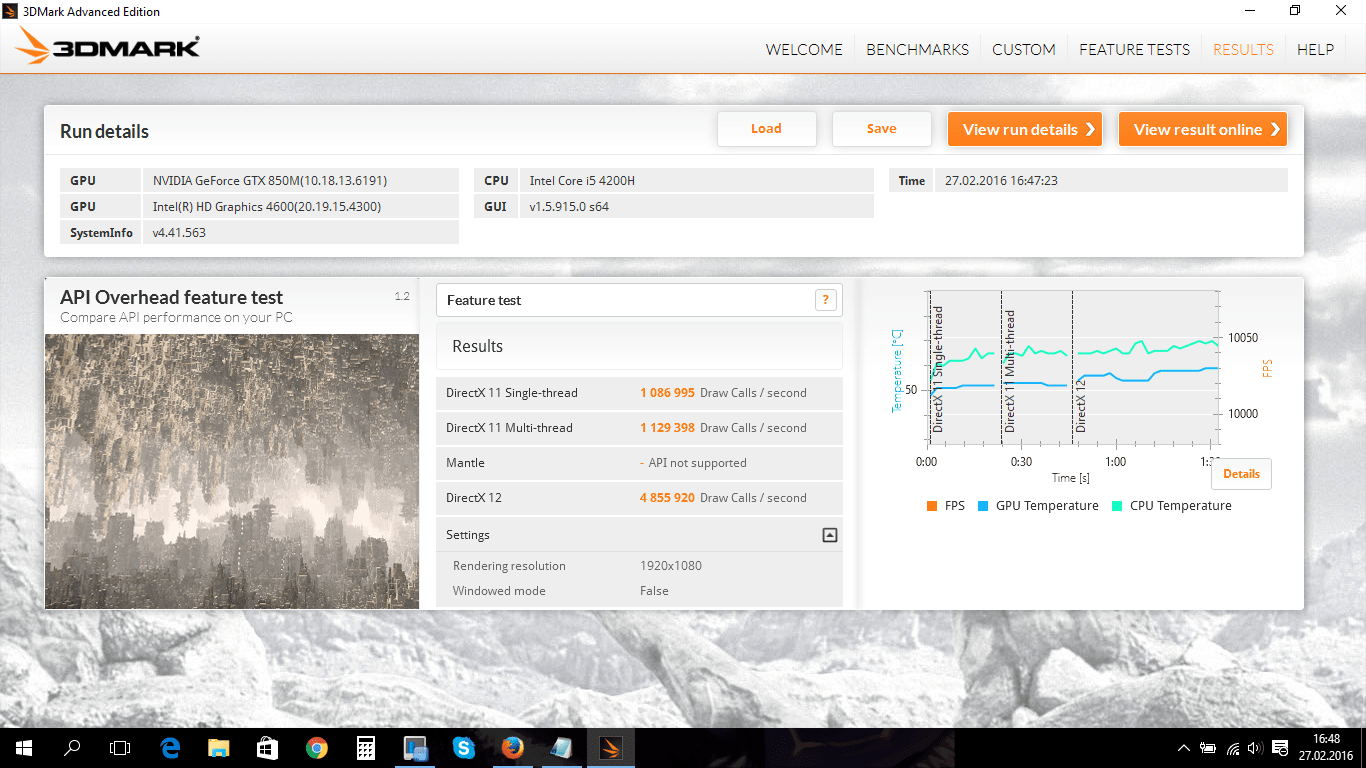This screenshot has height=768, width=1366.
Task: Open the Windows Start menu
Action: click(23, 748)
